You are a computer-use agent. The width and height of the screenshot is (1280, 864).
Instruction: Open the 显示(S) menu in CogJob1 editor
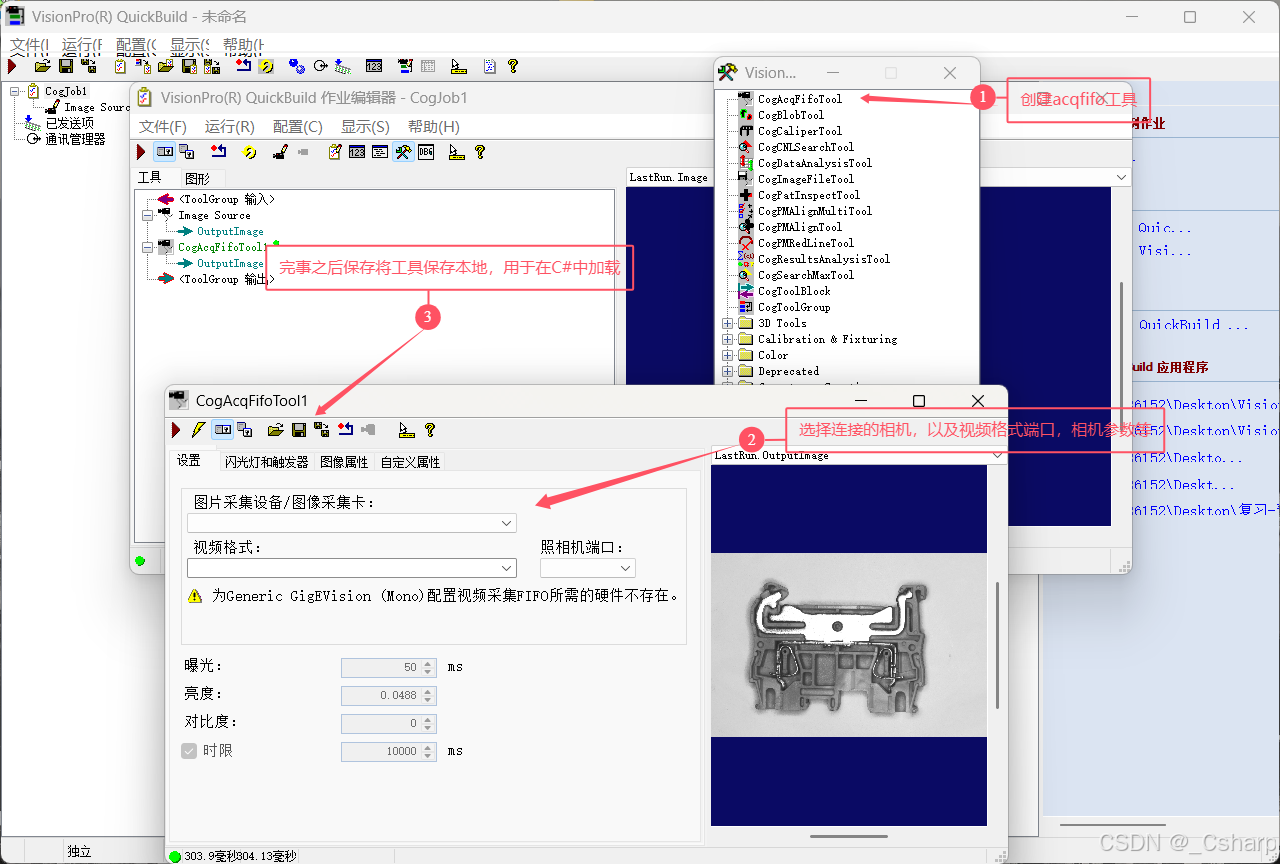[365, 127]
